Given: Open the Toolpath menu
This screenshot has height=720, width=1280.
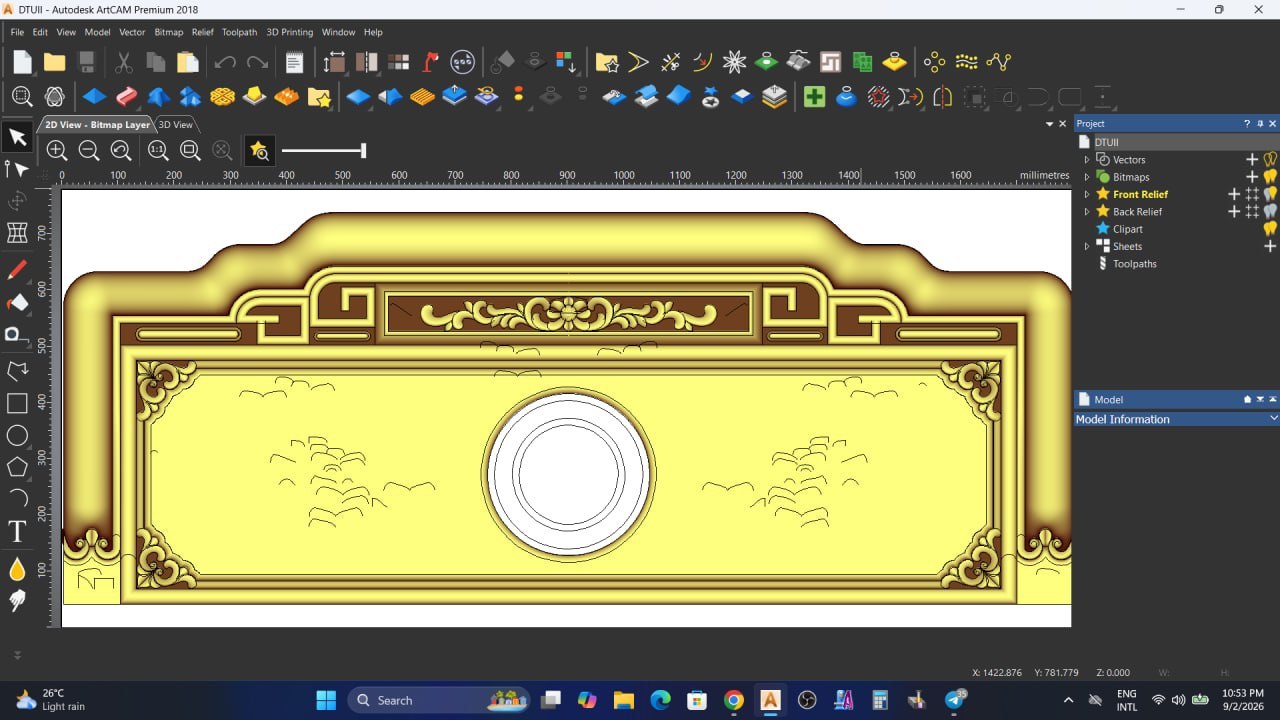Looking at the screenshot, I should click(x=238, y=32).
